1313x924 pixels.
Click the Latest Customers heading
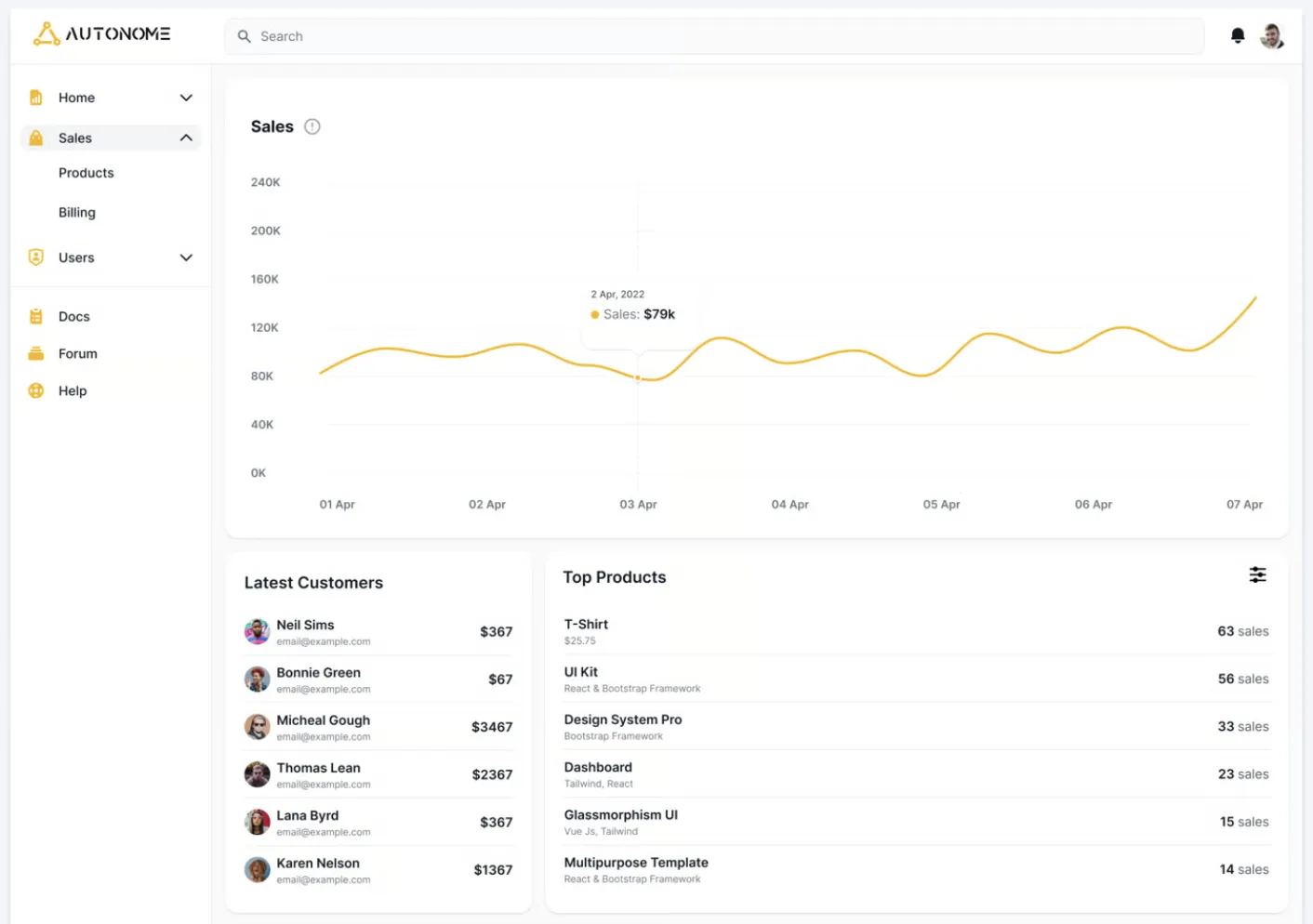(x=313, y=583)
